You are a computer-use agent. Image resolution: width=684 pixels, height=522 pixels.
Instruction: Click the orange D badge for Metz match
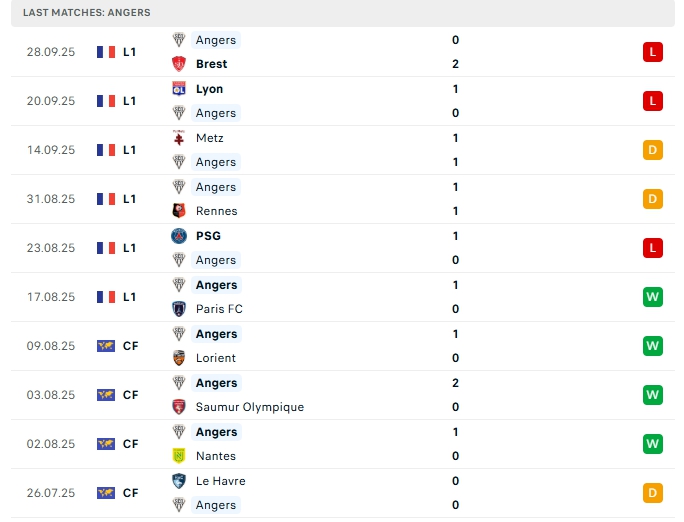click(652, 150)
